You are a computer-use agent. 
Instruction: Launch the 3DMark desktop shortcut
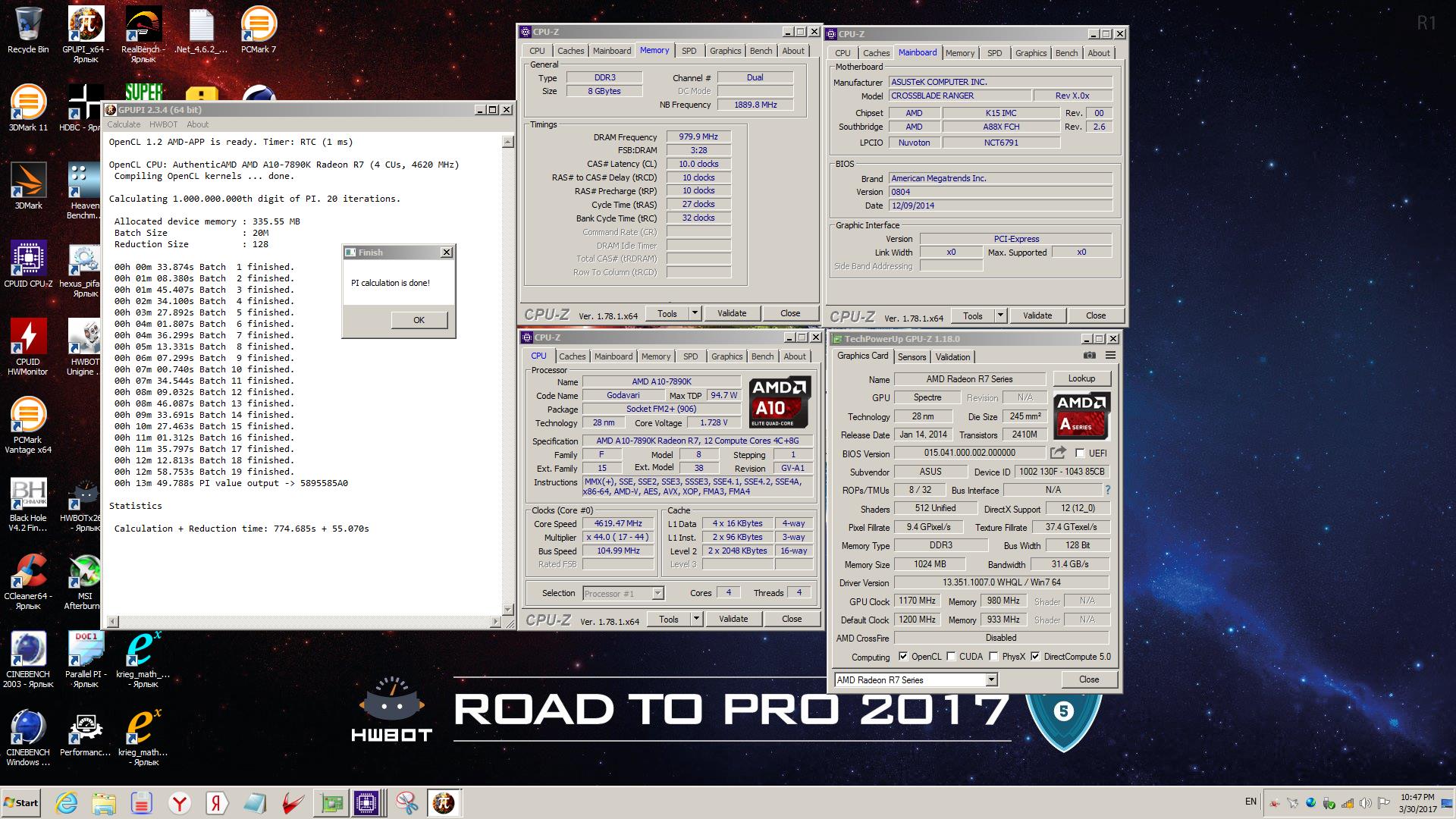pyautogui.click(x=28, y=186)
